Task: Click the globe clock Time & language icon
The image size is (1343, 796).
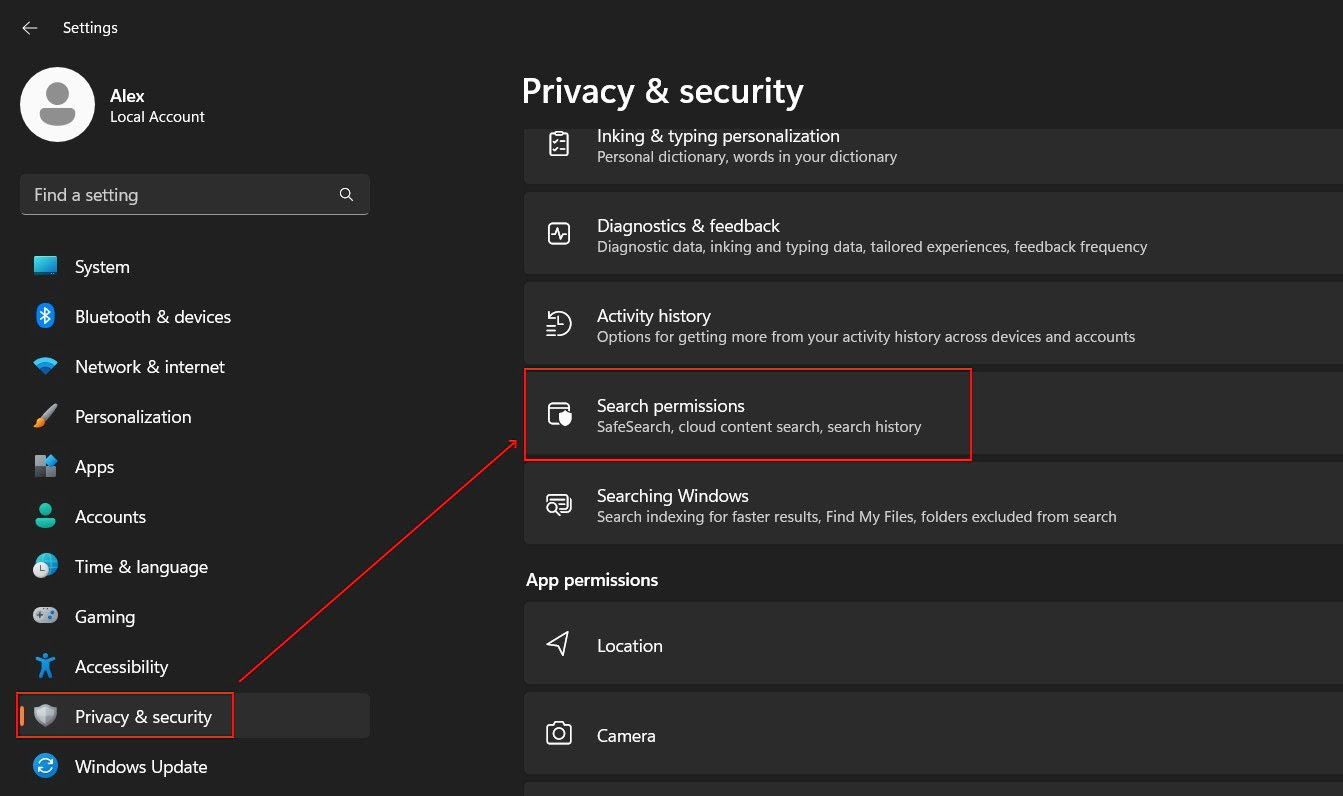Action: [x=45, y=567]
